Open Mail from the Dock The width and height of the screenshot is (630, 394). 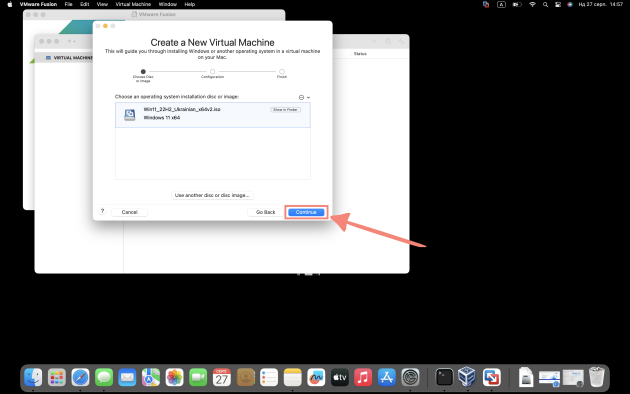[127, 378]
